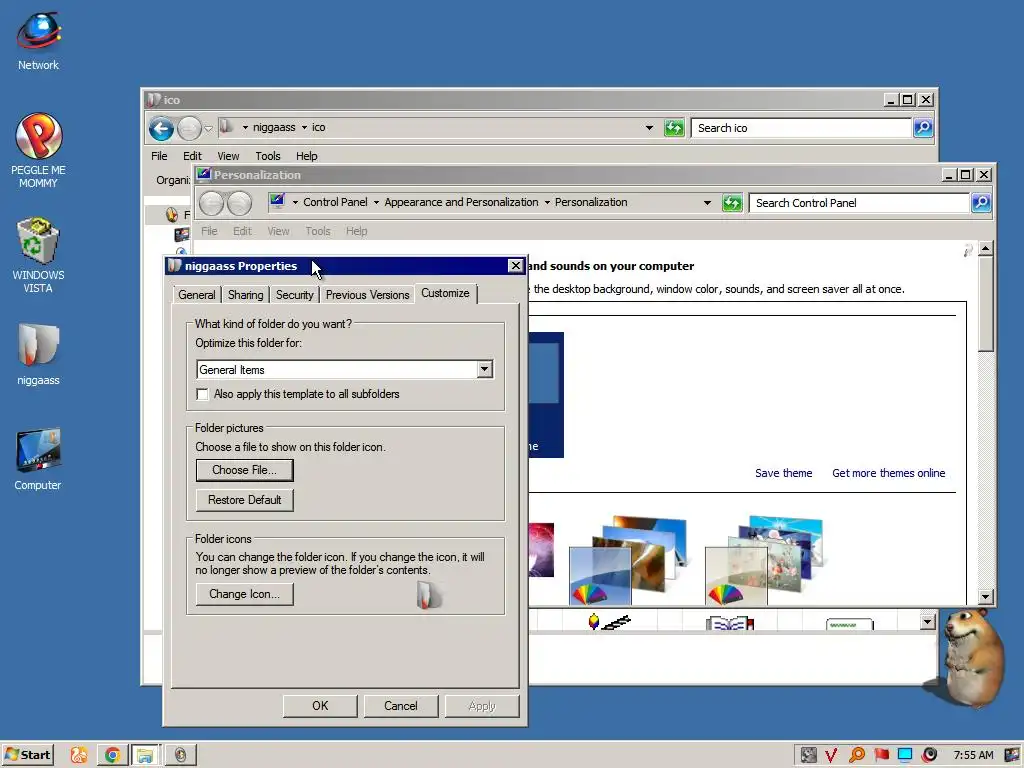Viewport: 1024px width, 768px height.
Task: Click the Restore Default button
Action: pyautogui.click(x=244, y=500)
